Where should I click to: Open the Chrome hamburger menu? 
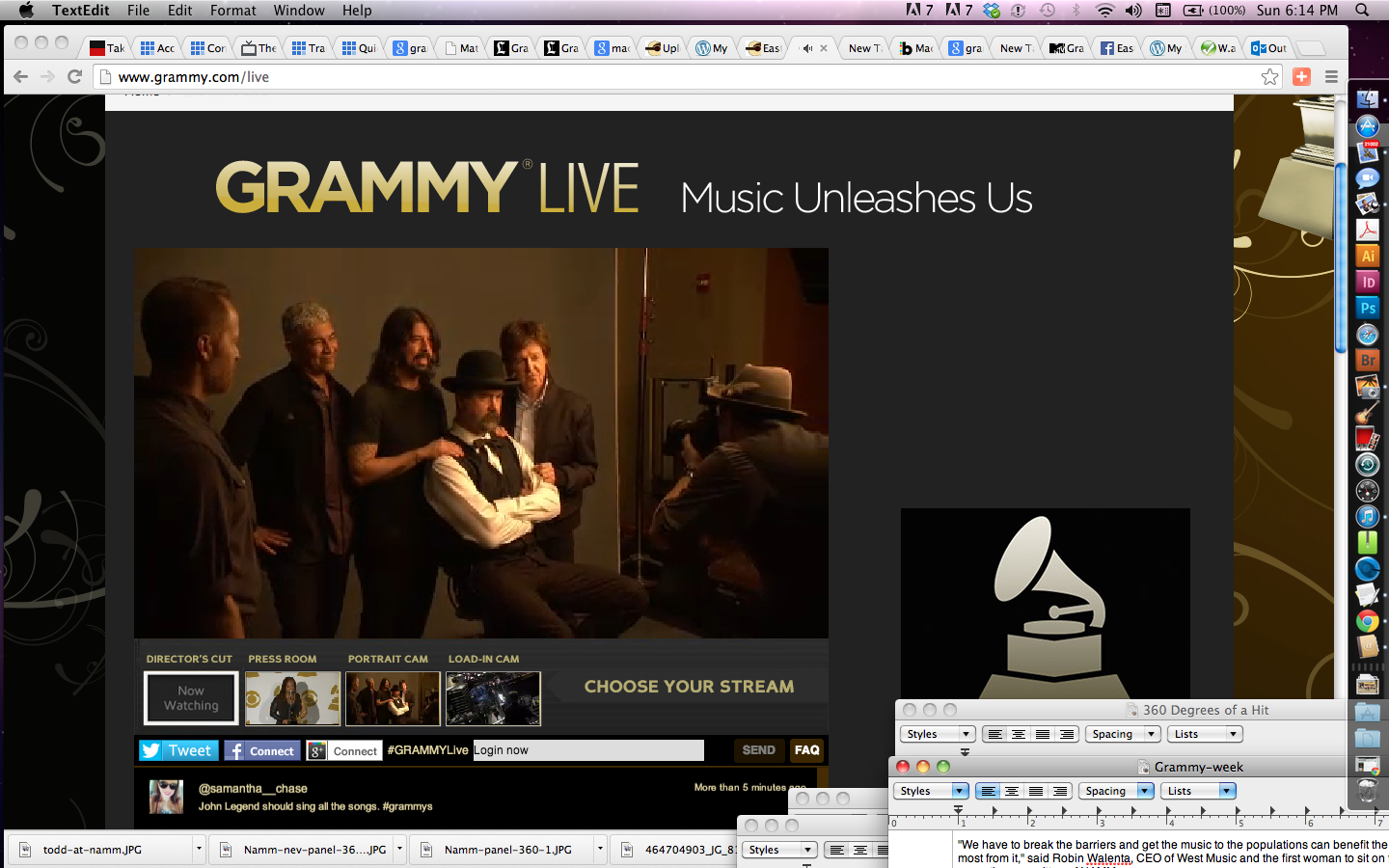tap(1331, 76)
